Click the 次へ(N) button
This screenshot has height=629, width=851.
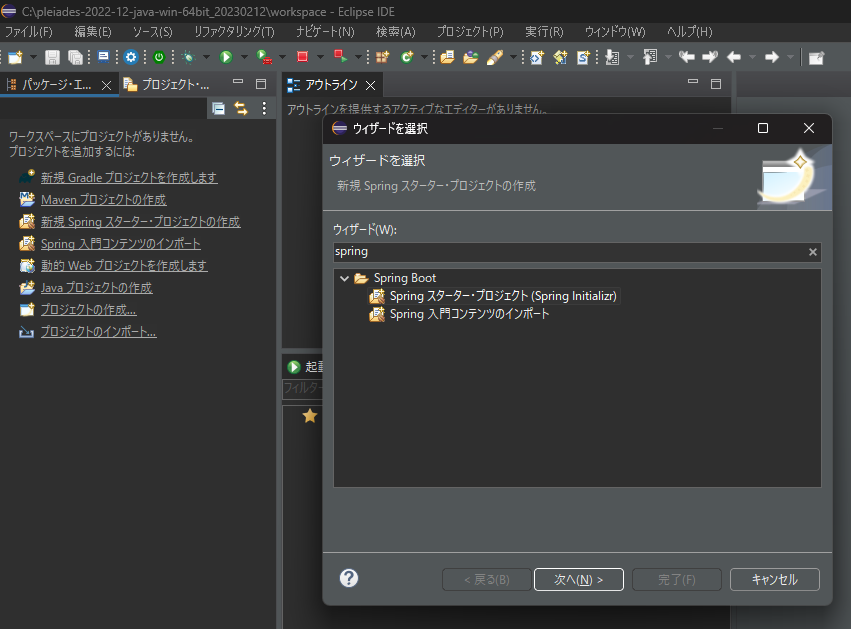[x=578, y=579]
